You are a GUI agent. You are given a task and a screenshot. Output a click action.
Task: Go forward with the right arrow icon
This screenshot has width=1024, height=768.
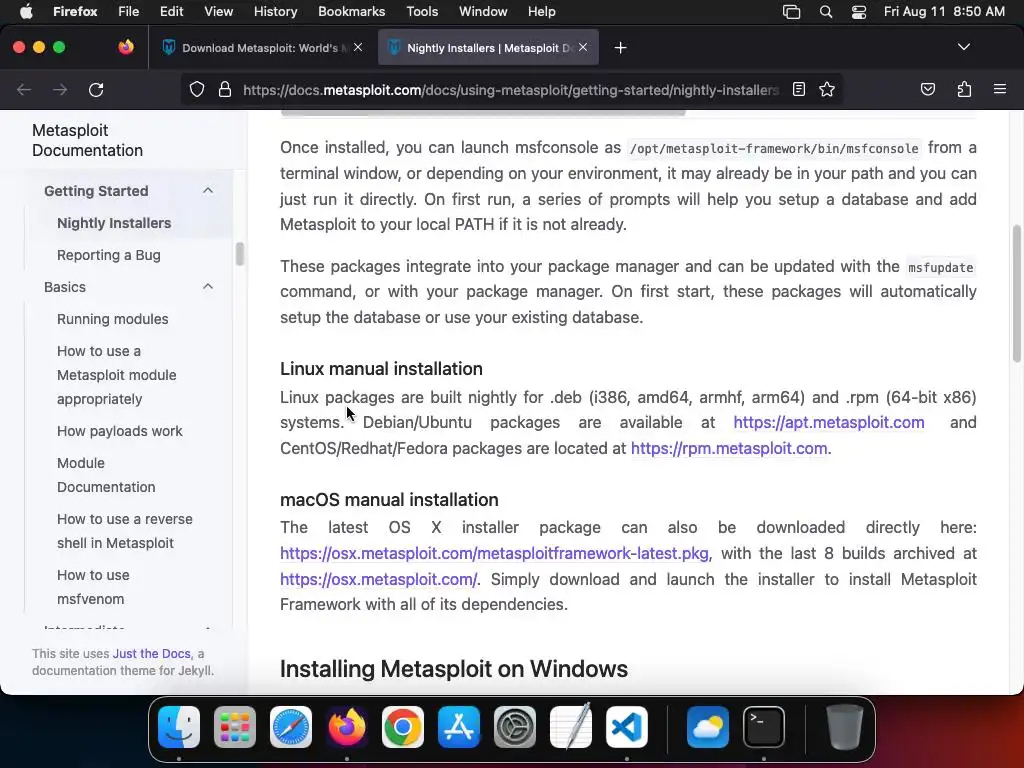[60, 89]
